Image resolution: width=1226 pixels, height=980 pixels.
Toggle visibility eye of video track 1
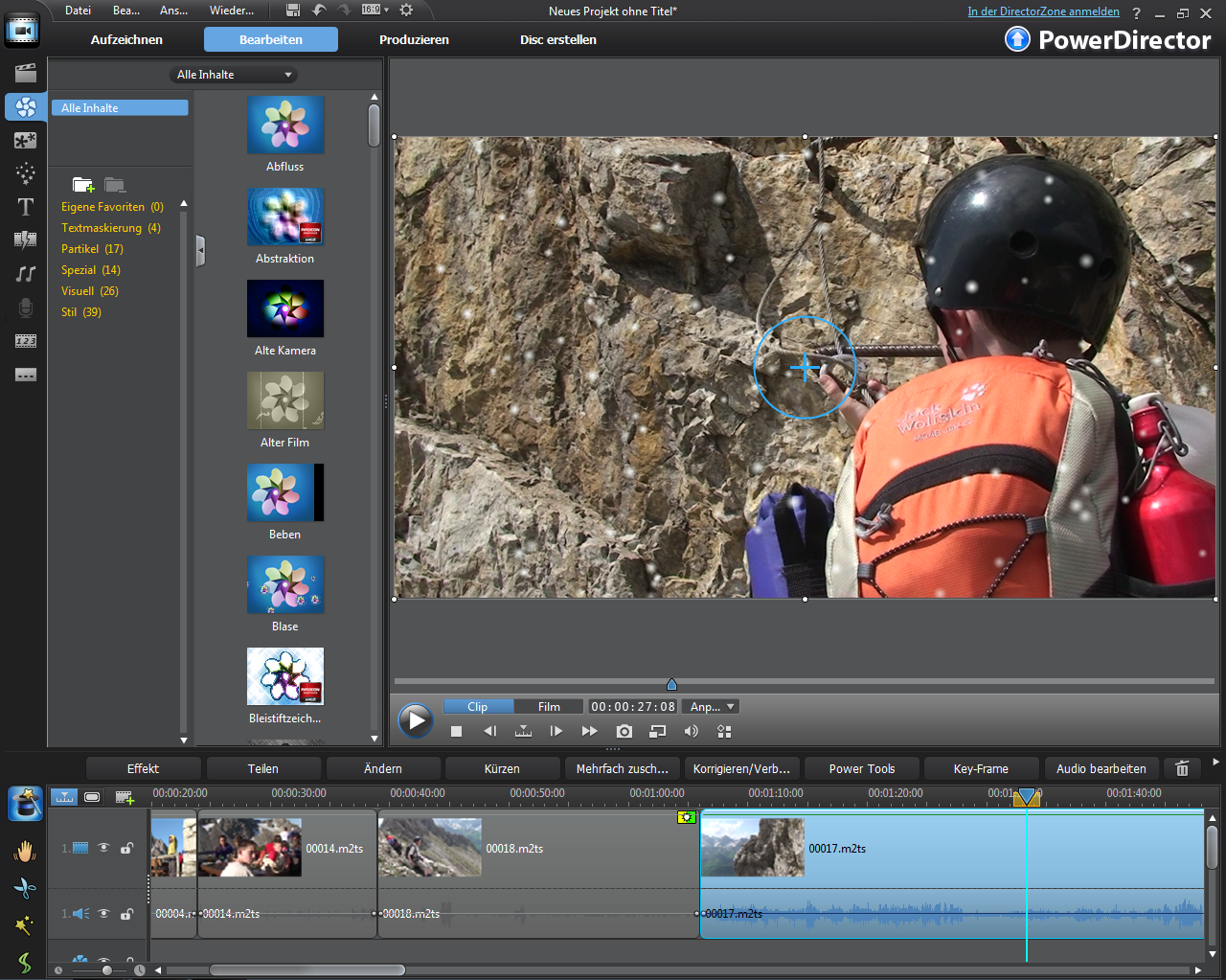103,848
